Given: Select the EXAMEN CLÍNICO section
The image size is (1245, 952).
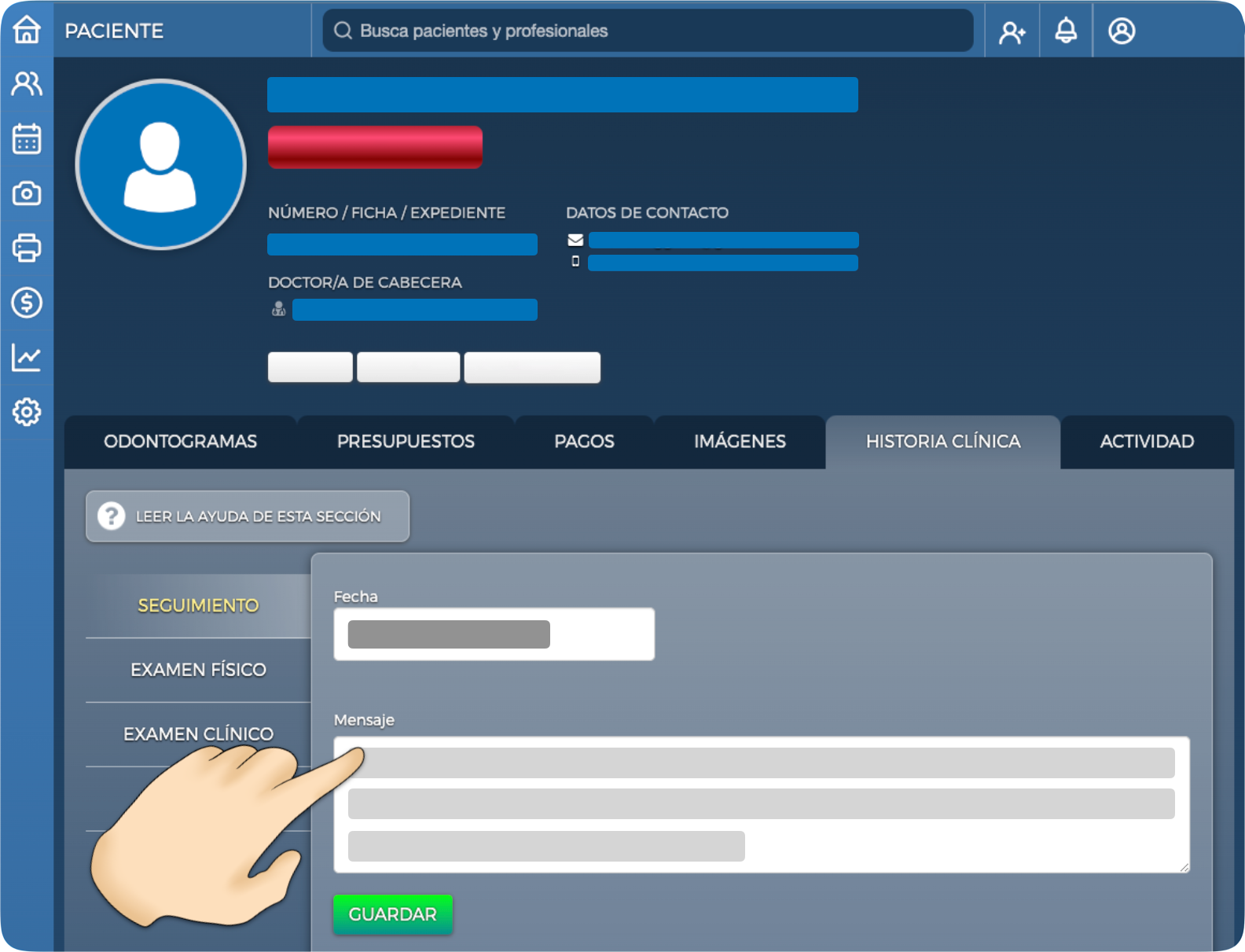Looking at the screenshot, I should [198, 734].
